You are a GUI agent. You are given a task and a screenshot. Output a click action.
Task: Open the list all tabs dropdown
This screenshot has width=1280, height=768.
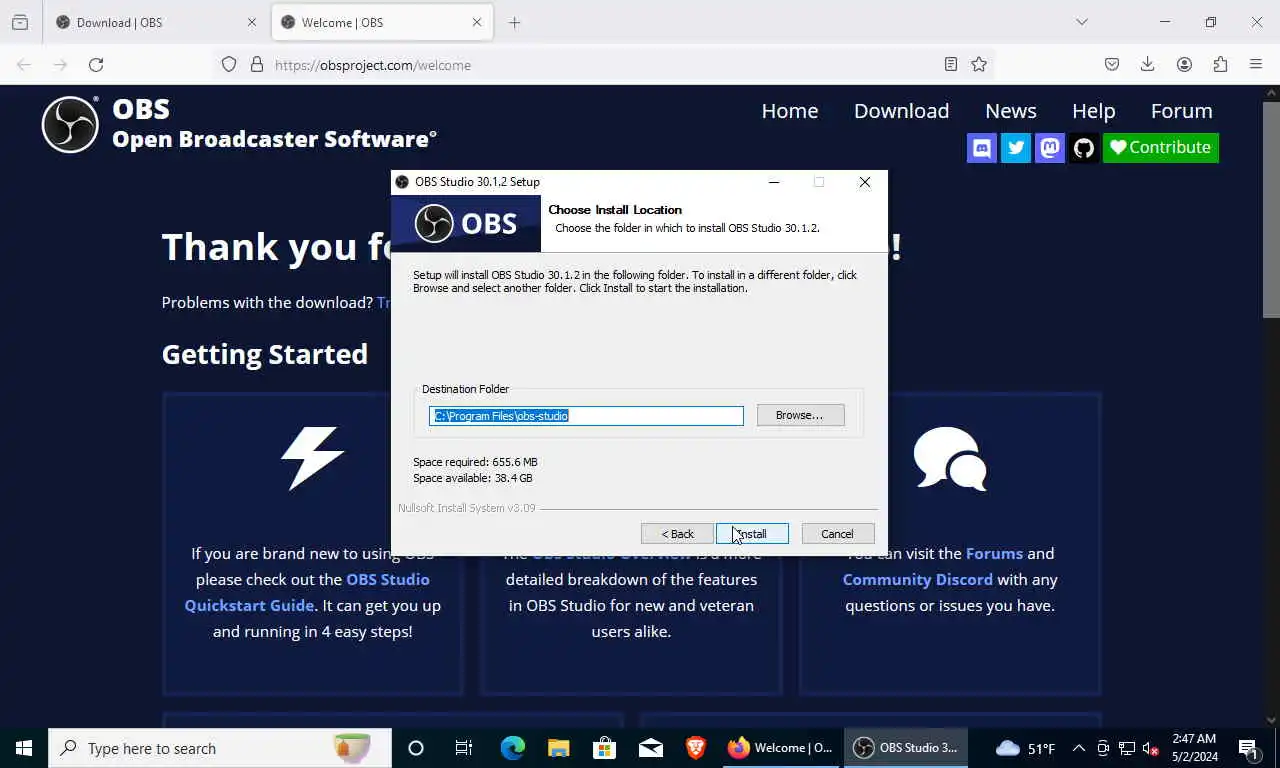pyautogui.click(x=1081, y=22)
